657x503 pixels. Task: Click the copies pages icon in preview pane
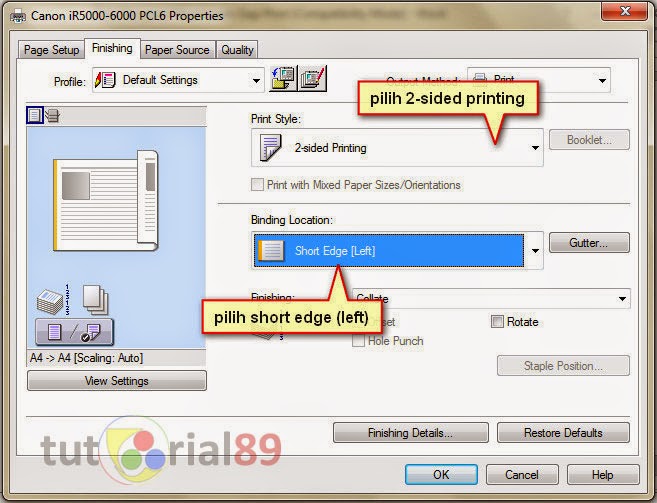pyautogui.click(x=96, y=300)
